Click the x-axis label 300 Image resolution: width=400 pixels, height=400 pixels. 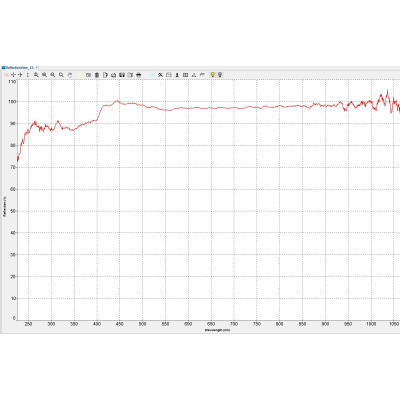(x=51, y=324)
